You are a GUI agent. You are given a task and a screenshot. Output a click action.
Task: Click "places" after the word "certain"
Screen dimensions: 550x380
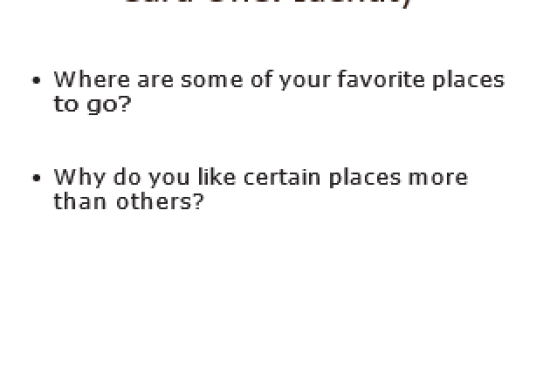365,178
